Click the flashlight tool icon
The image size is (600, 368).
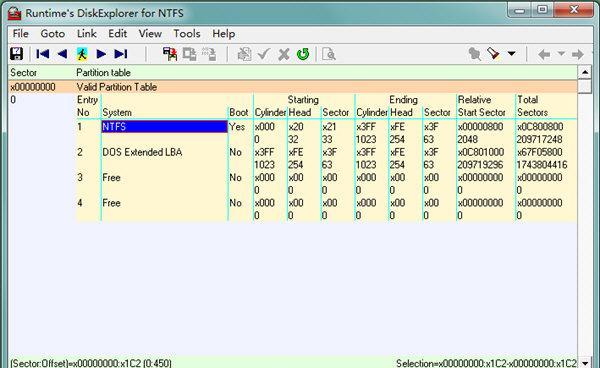(493, 54)
